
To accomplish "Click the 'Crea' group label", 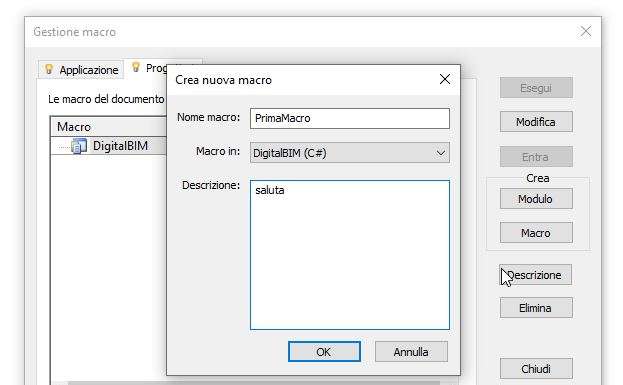I will click(x=538, y=178).
